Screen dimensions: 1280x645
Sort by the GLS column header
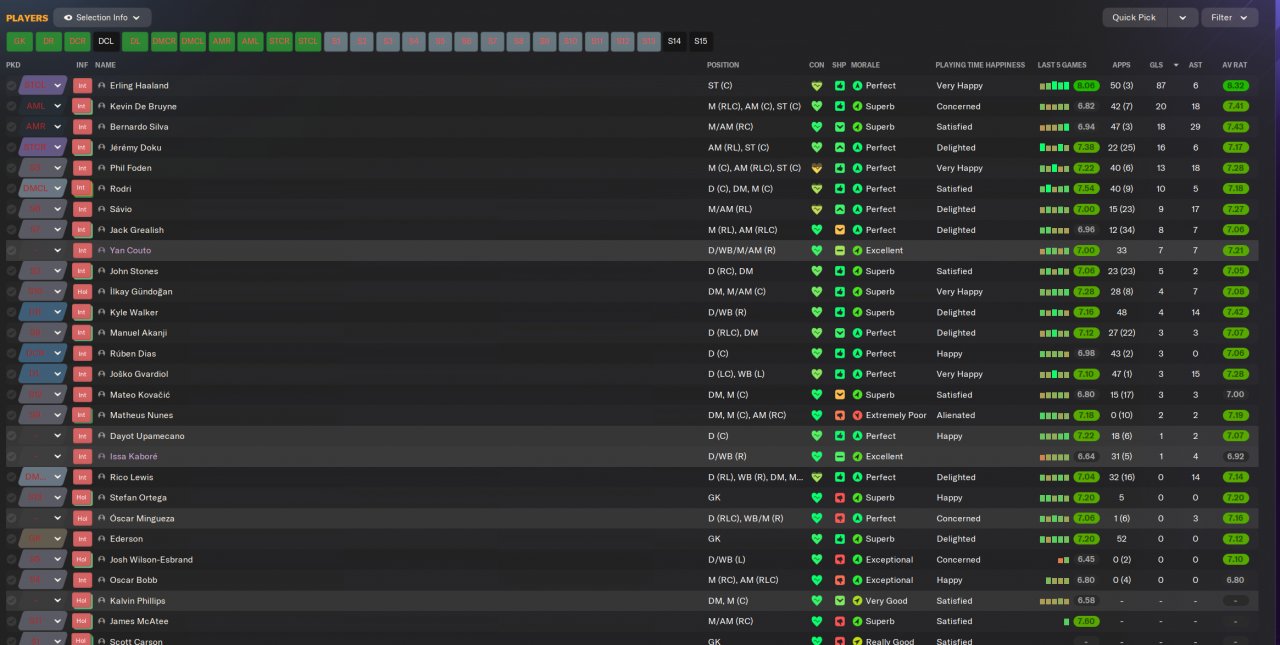pyautogui.click(x=1156, y=65)
